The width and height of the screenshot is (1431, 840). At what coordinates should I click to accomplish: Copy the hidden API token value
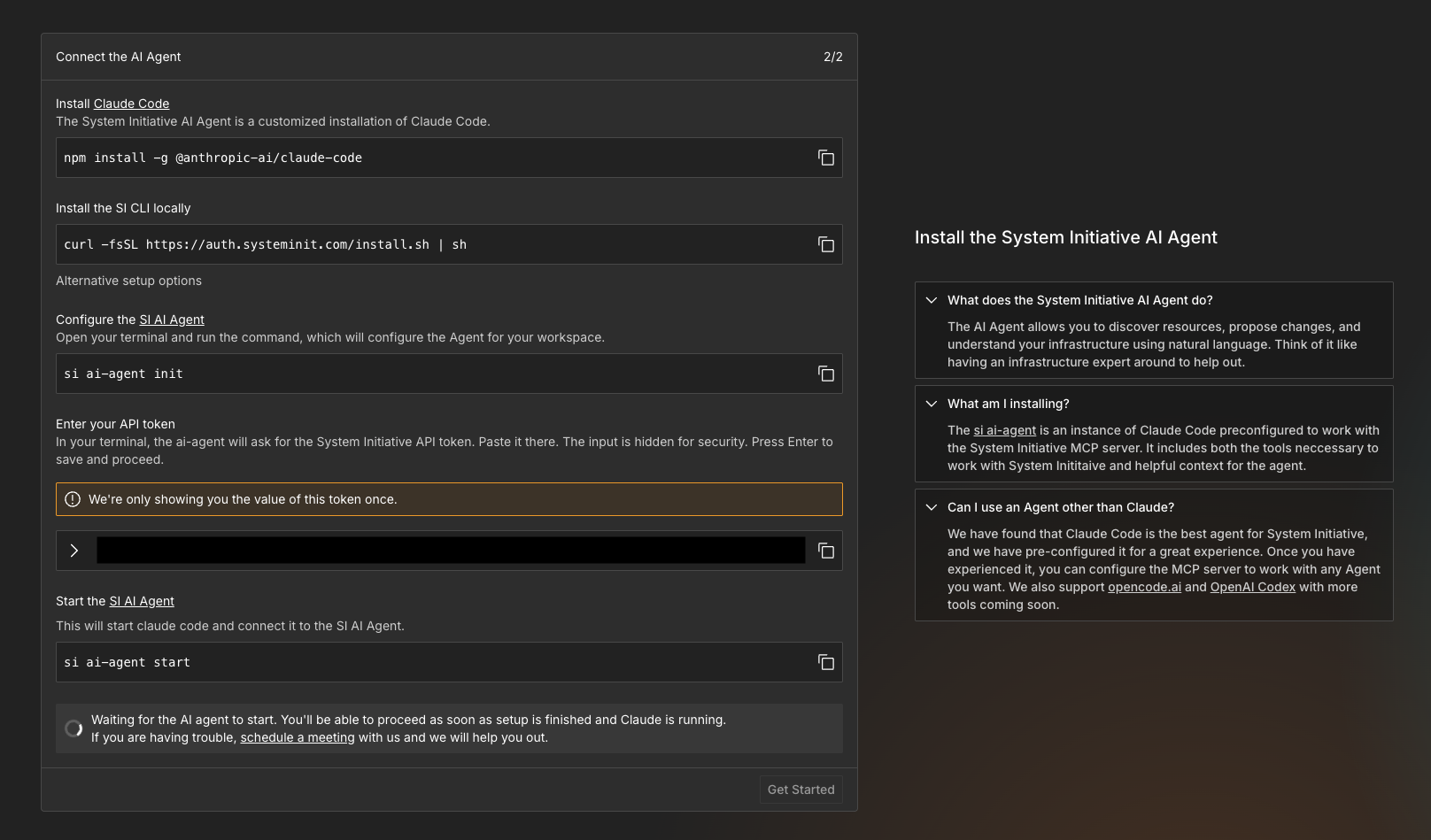pyautogui.click(x=825, y=551)
